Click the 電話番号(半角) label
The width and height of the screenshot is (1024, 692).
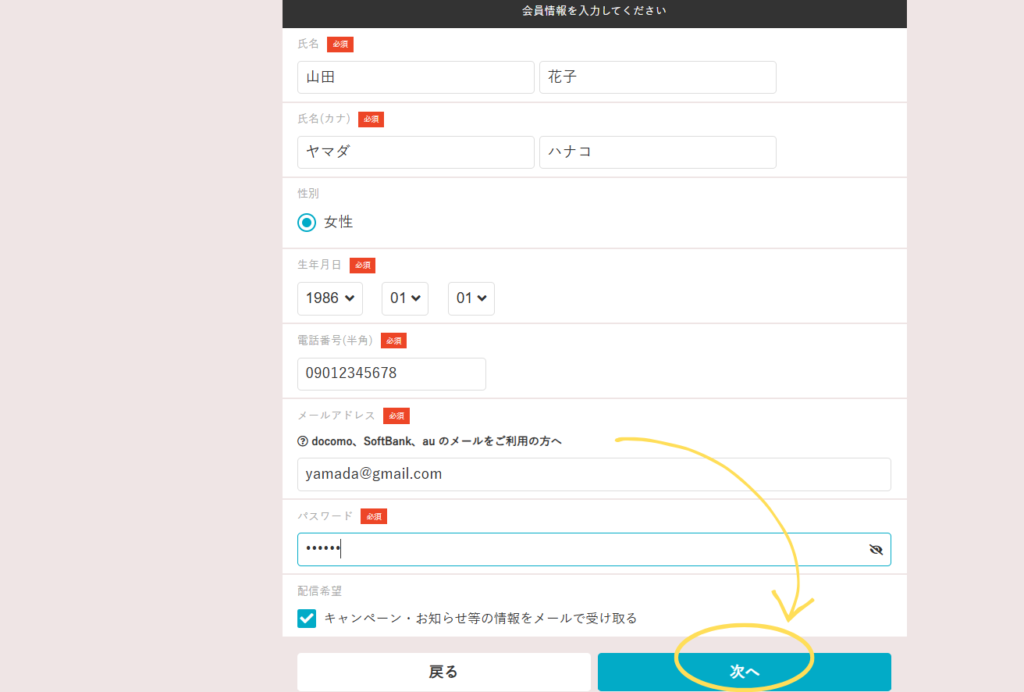335,340
